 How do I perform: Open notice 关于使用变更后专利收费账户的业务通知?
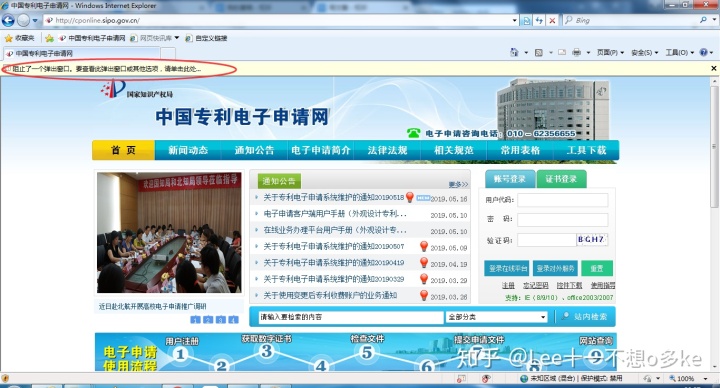[x=330, y=295]
